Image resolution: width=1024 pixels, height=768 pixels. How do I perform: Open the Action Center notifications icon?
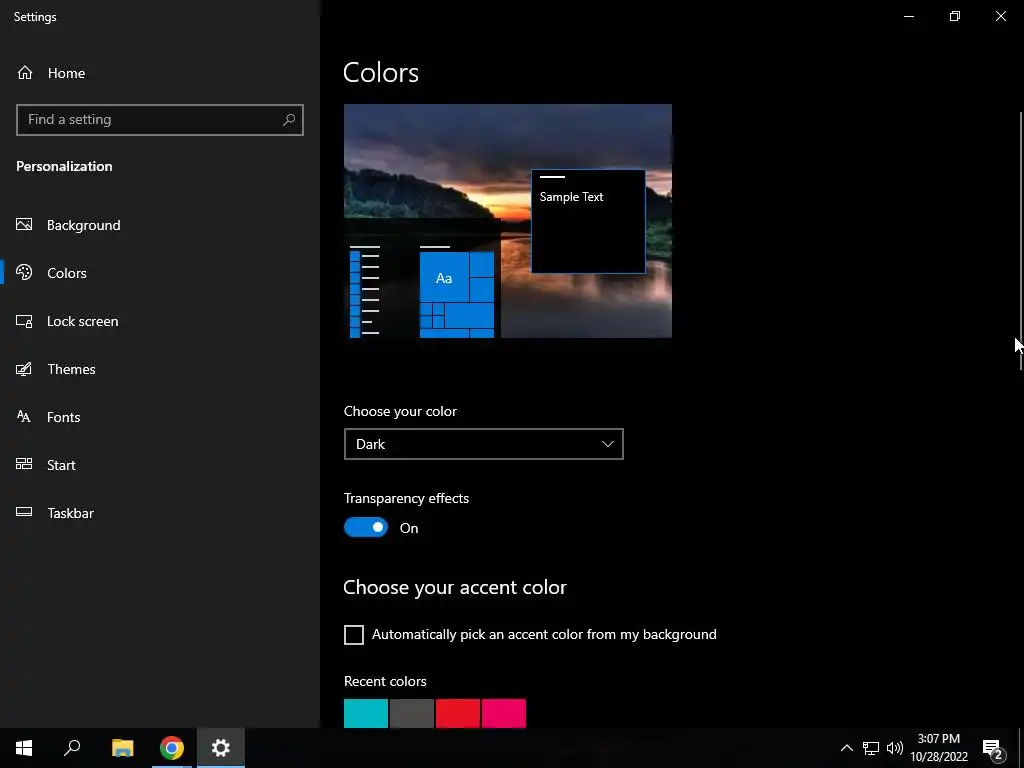point(993,748)
